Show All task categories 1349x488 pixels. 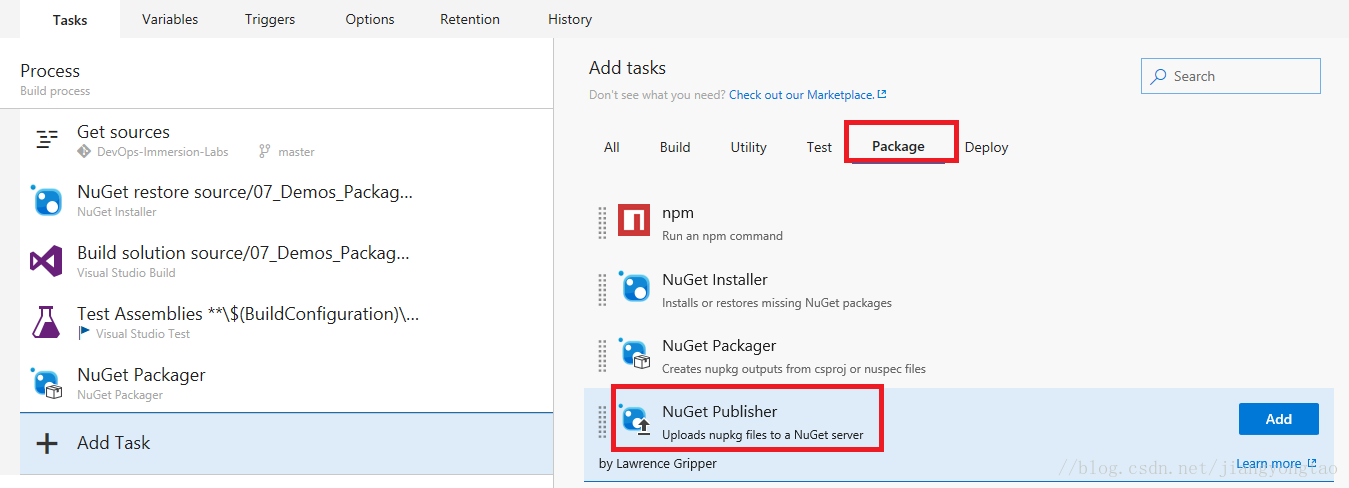[612, 147]
